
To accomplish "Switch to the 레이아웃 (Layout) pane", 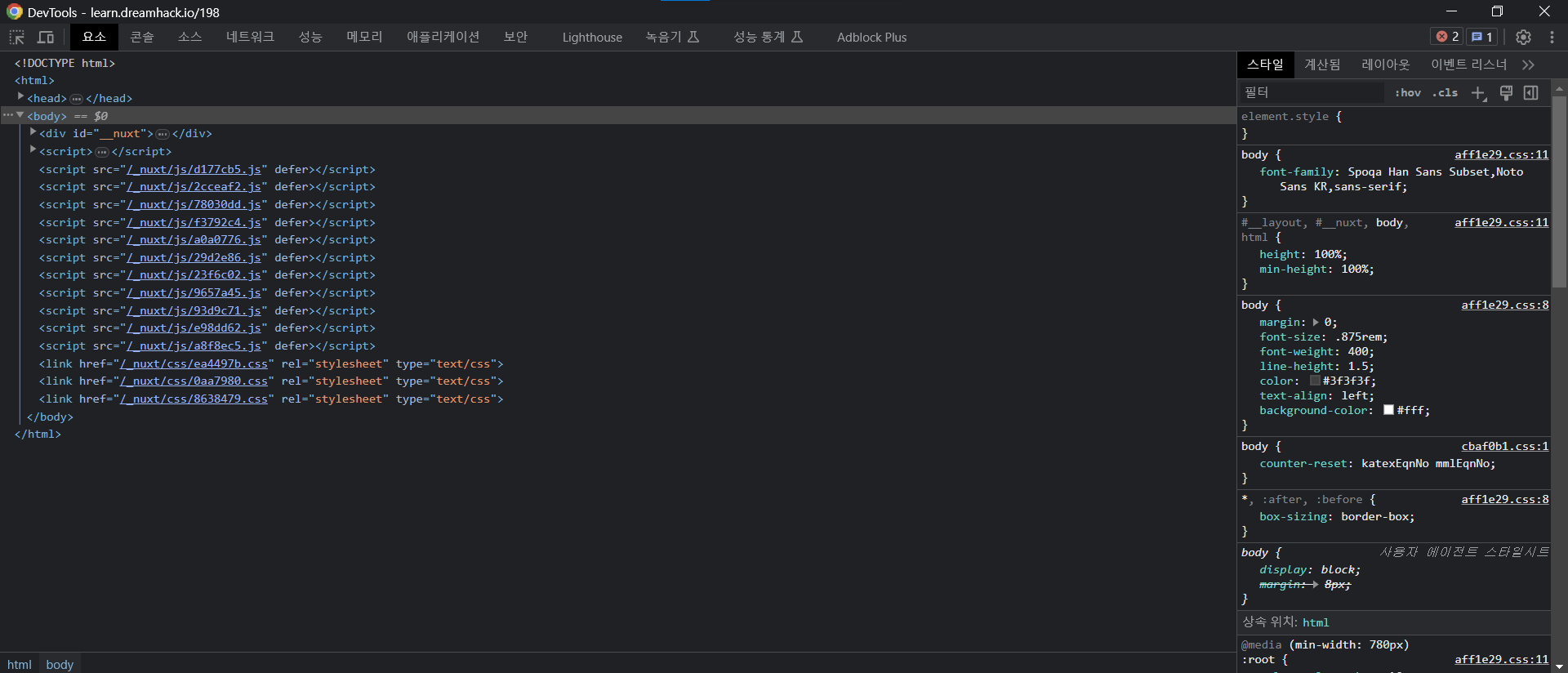I will (1386, 65).
